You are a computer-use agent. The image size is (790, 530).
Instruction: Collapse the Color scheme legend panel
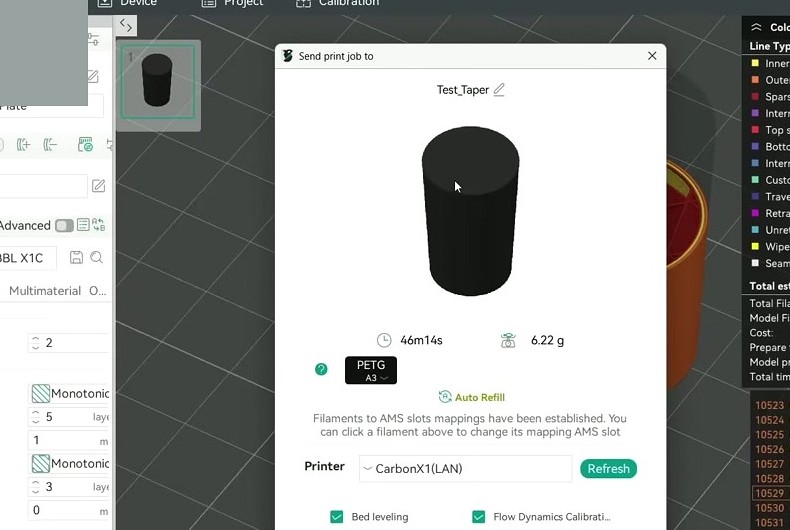tap(756, 27)
